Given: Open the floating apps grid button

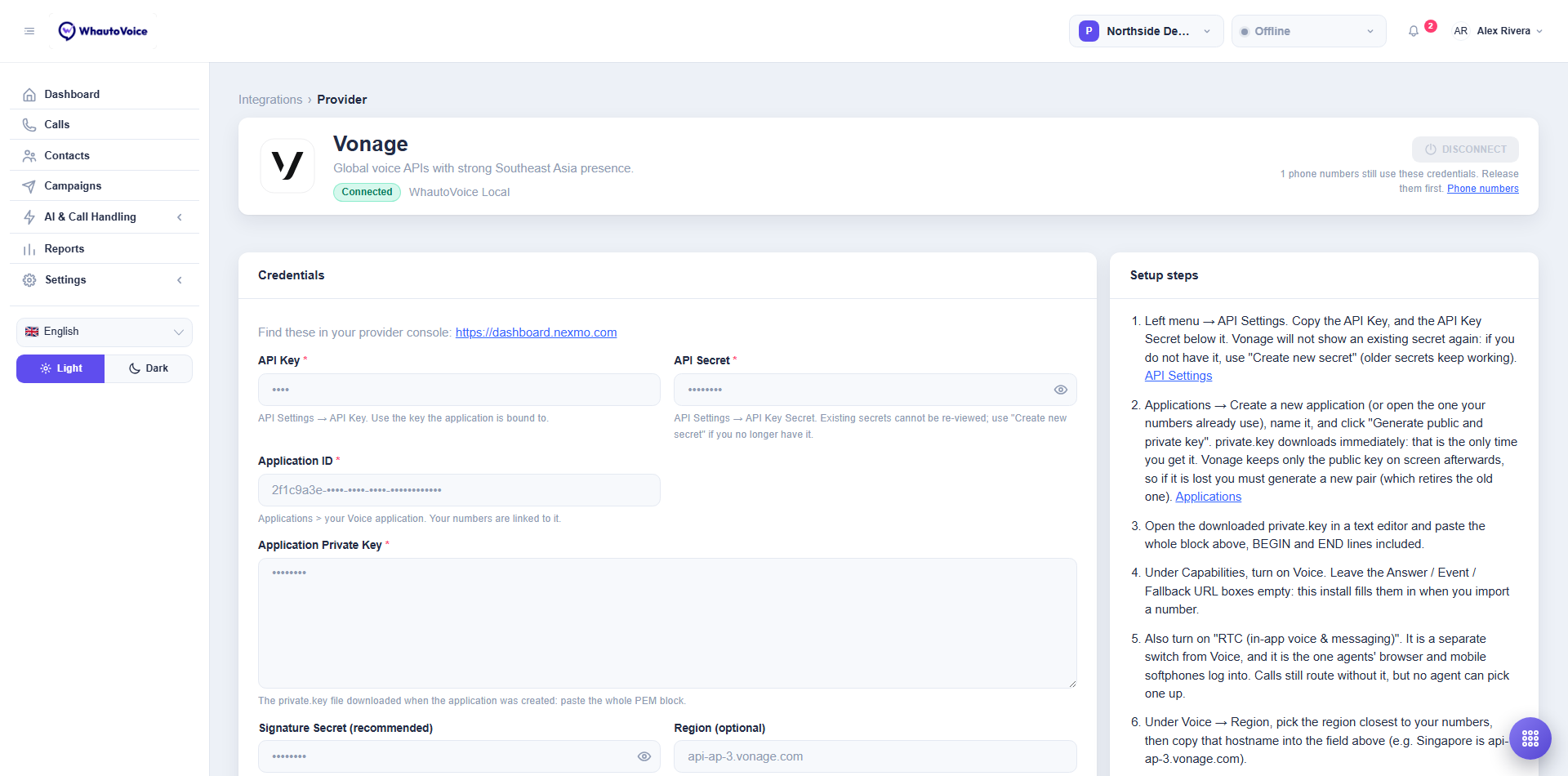Looking at the screenshot, I should click(x=1530, y=738).
